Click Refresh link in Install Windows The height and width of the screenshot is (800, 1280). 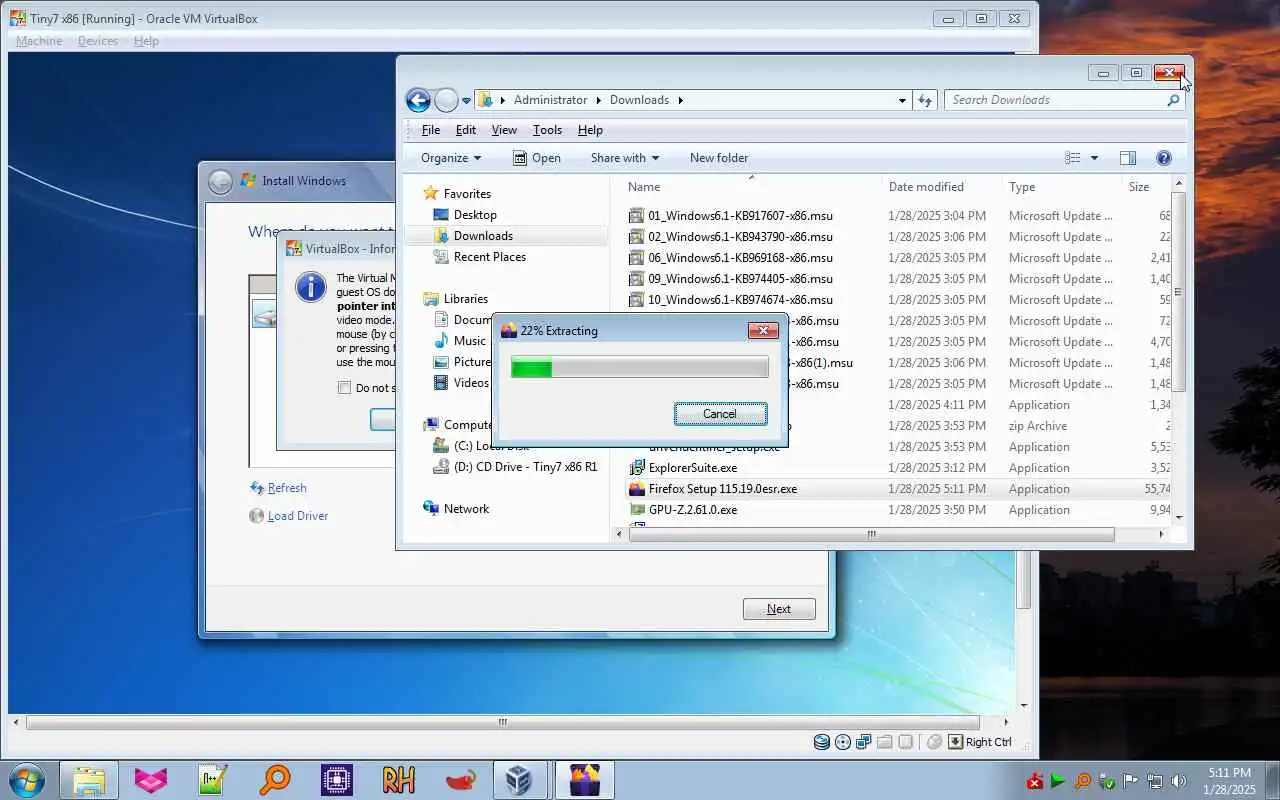pos(287,488)
